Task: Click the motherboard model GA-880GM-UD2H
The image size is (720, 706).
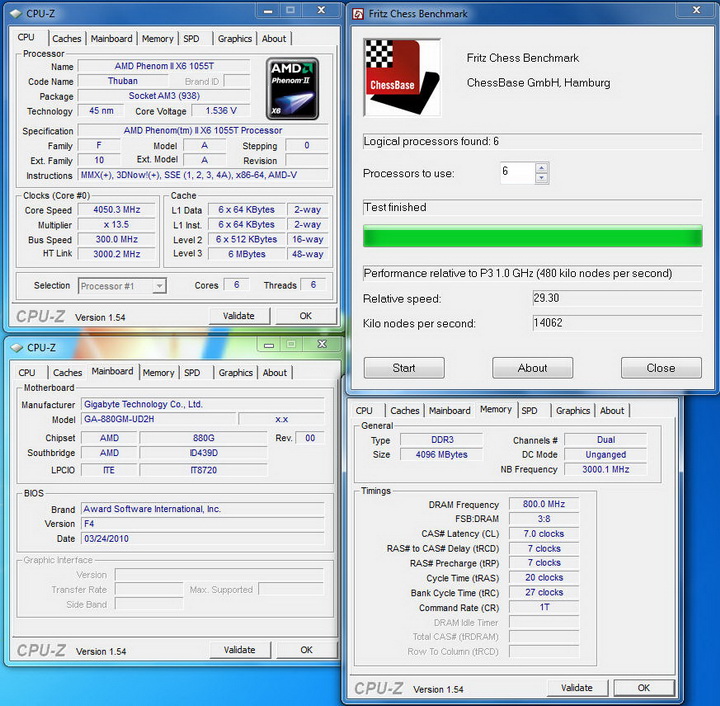Action: click(159, 419)
